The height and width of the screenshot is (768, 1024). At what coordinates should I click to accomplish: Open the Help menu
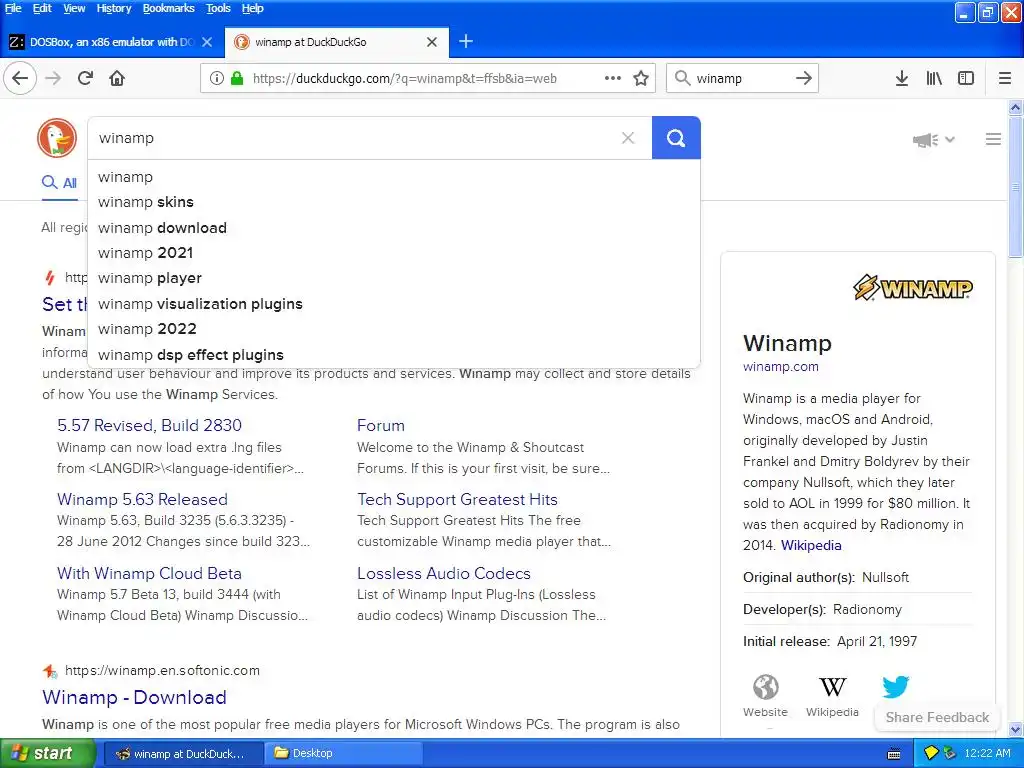click(252, 8)
